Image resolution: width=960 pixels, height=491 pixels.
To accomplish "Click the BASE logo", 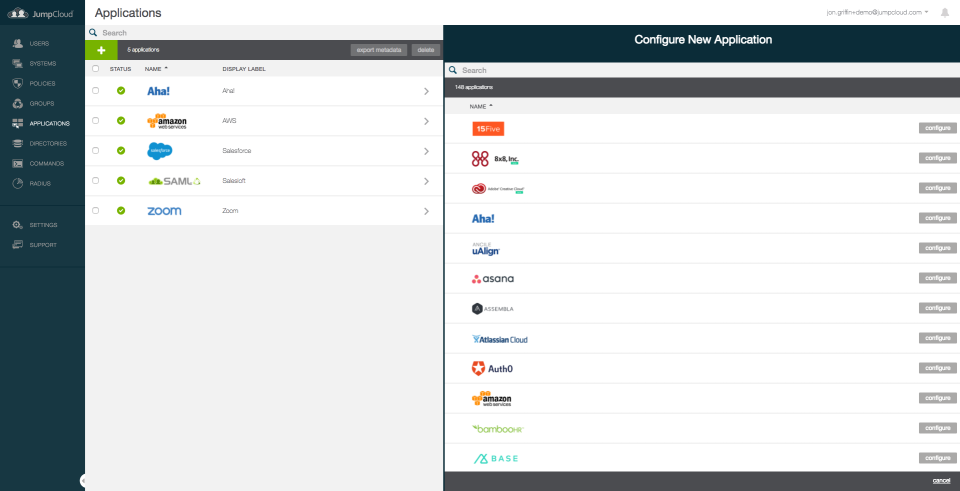I will click(x=495, y=459).
